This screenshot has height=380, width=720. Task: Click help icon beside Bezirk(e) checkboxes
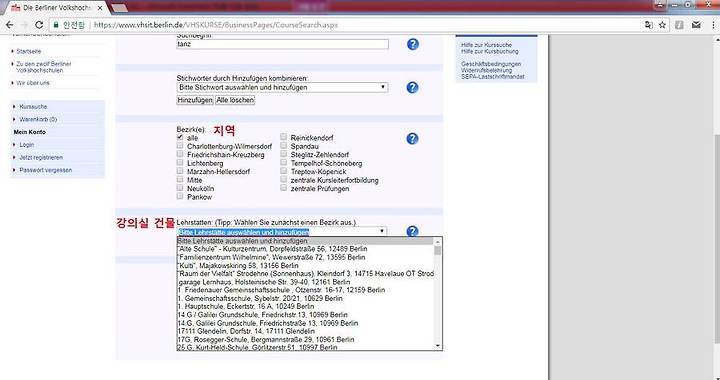pos(413,139)
